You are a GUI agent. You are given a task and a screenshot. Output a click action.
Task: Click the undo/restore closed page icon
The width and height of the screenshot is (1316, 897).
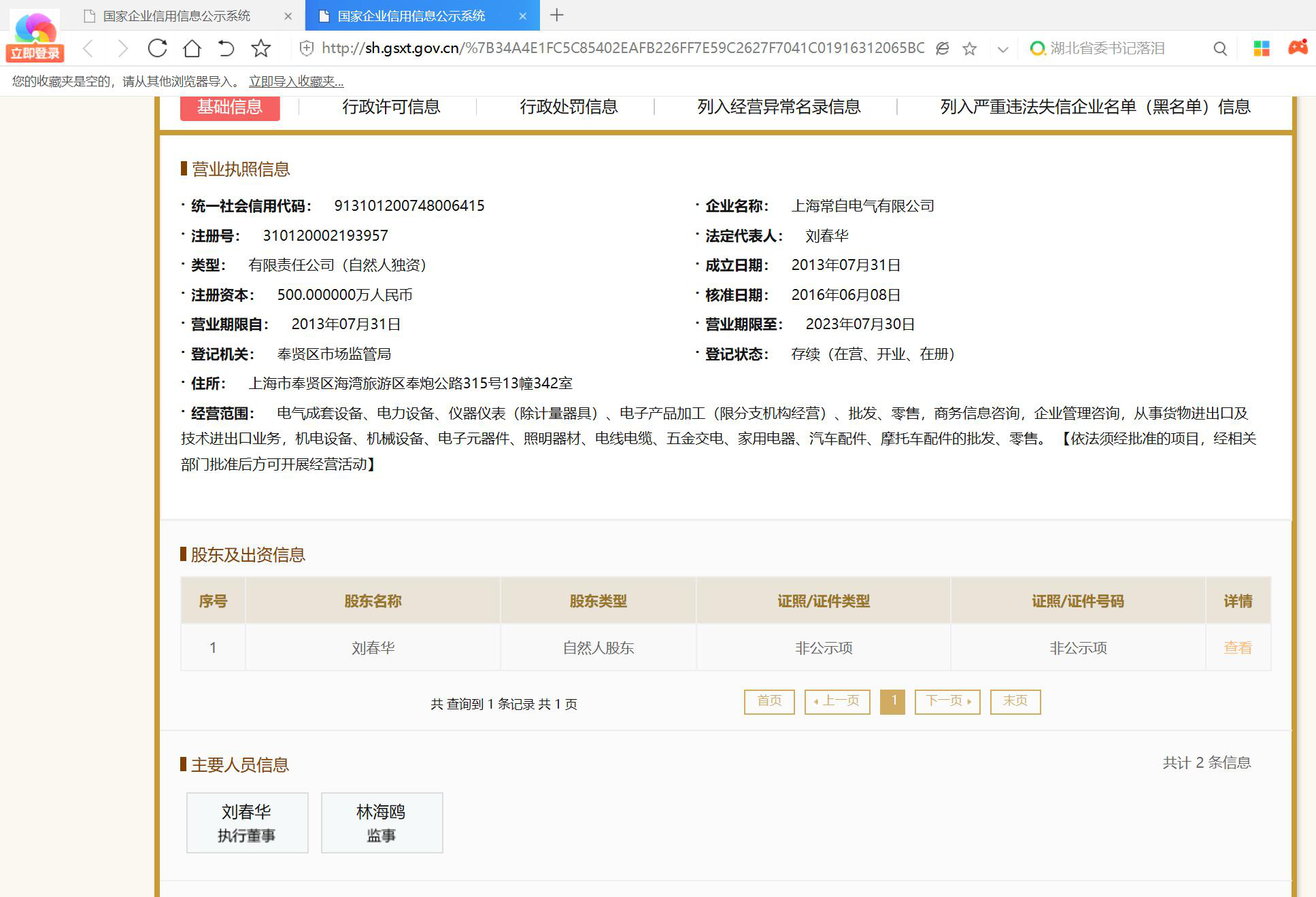(x=226, y=48)
